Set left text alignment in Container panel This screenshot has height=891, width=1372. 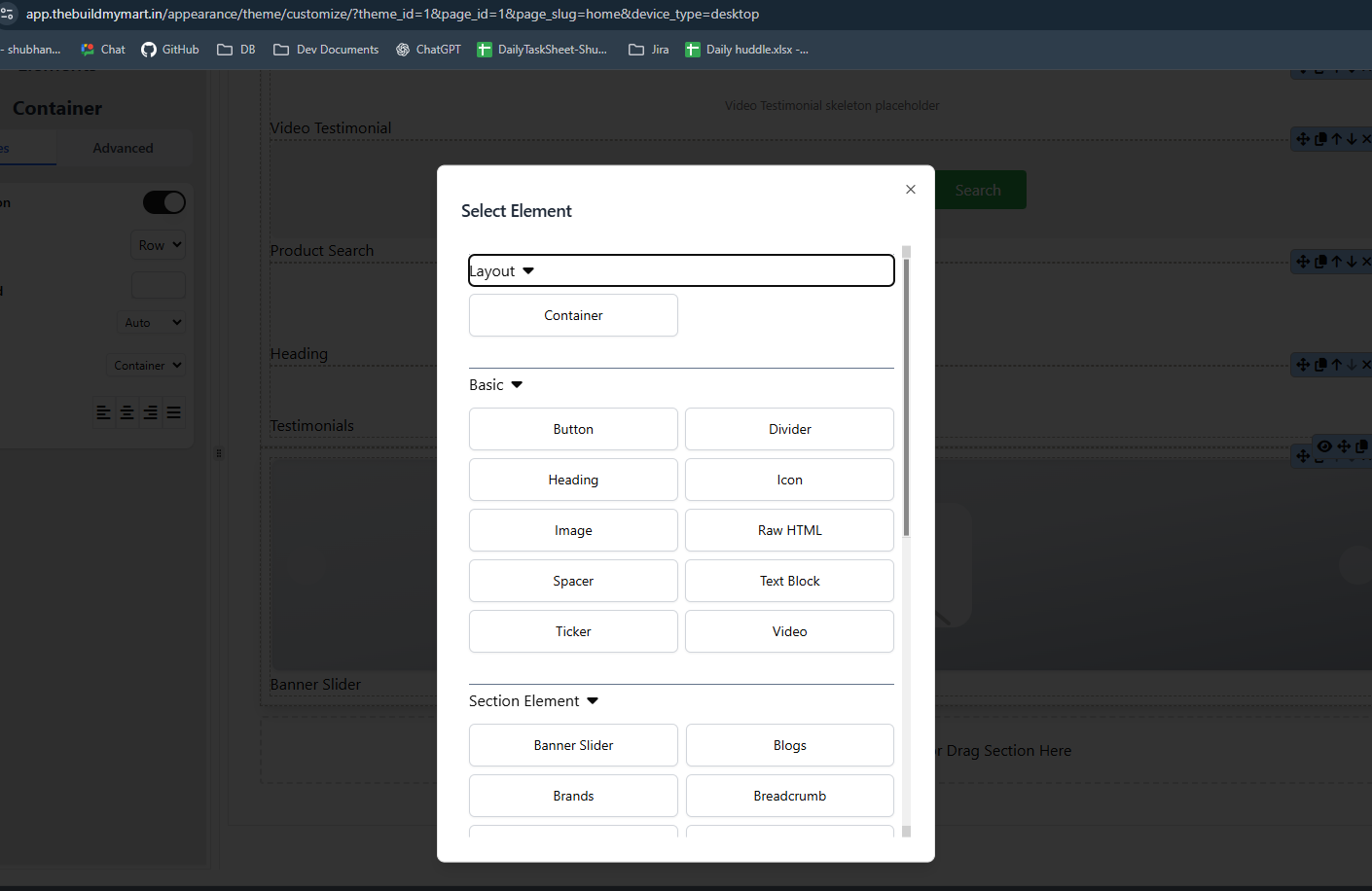pos(103,412)
